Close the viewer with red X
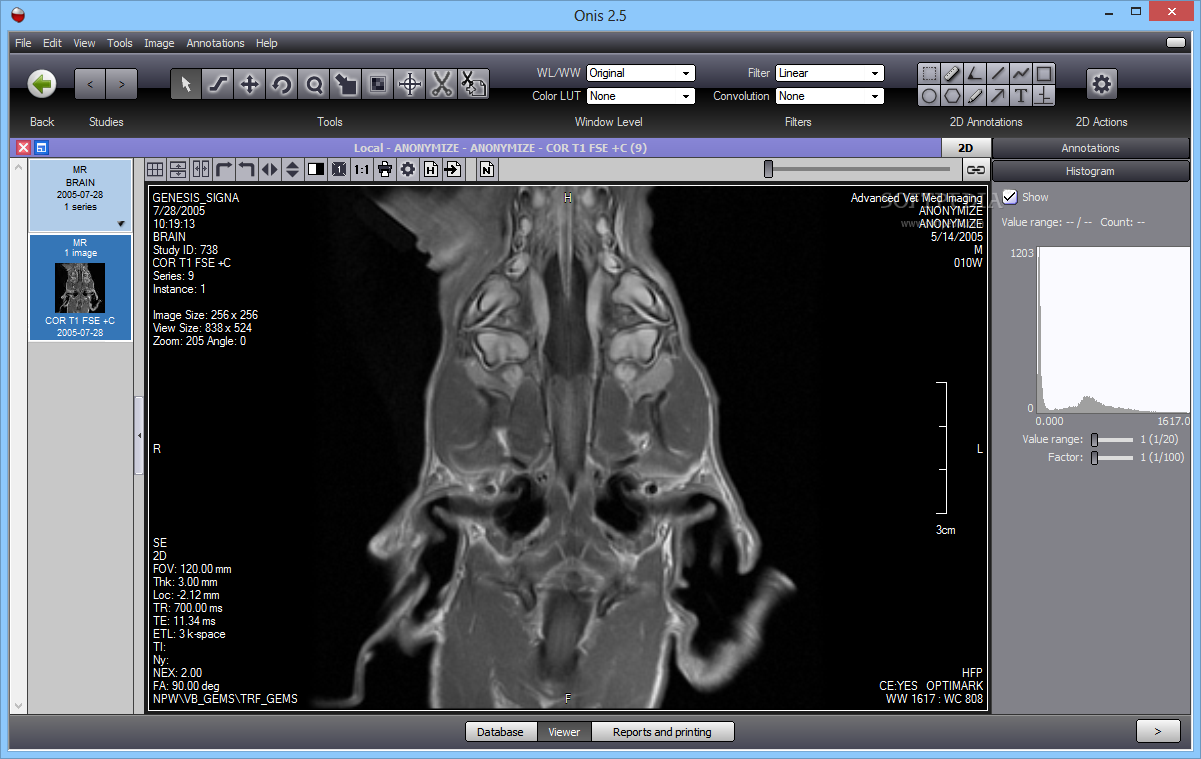1201x759 pixels. click(23, 148)
